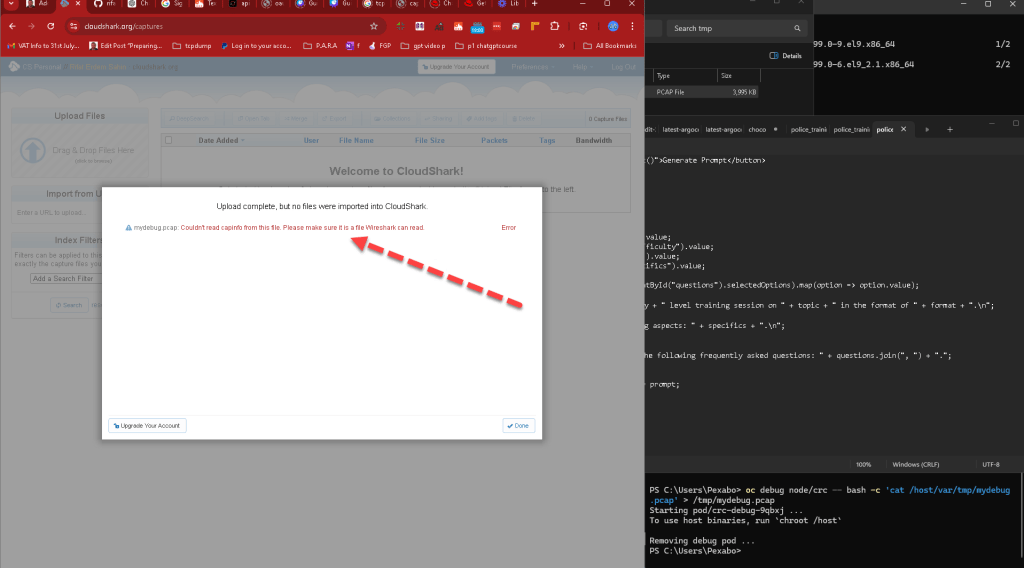Add a new editor tab with plus
The image size is (1024, 568).
pyautogui.click(x=950, y=129)
